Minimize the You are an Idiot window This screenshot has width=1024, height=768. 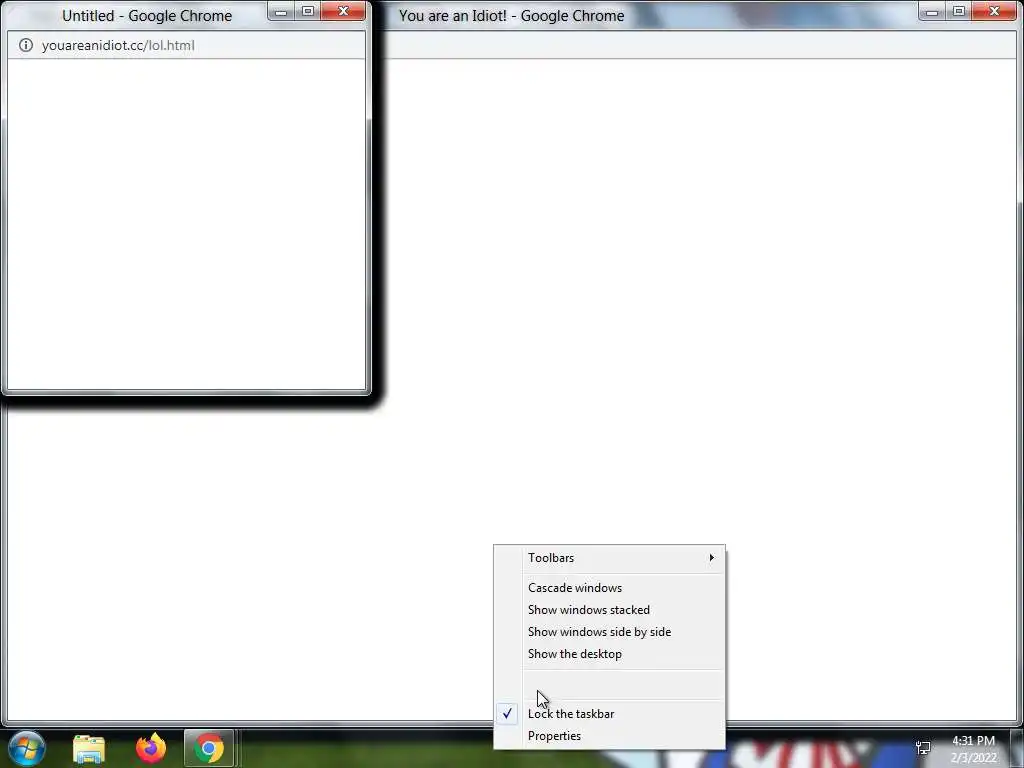pos(932,11)
